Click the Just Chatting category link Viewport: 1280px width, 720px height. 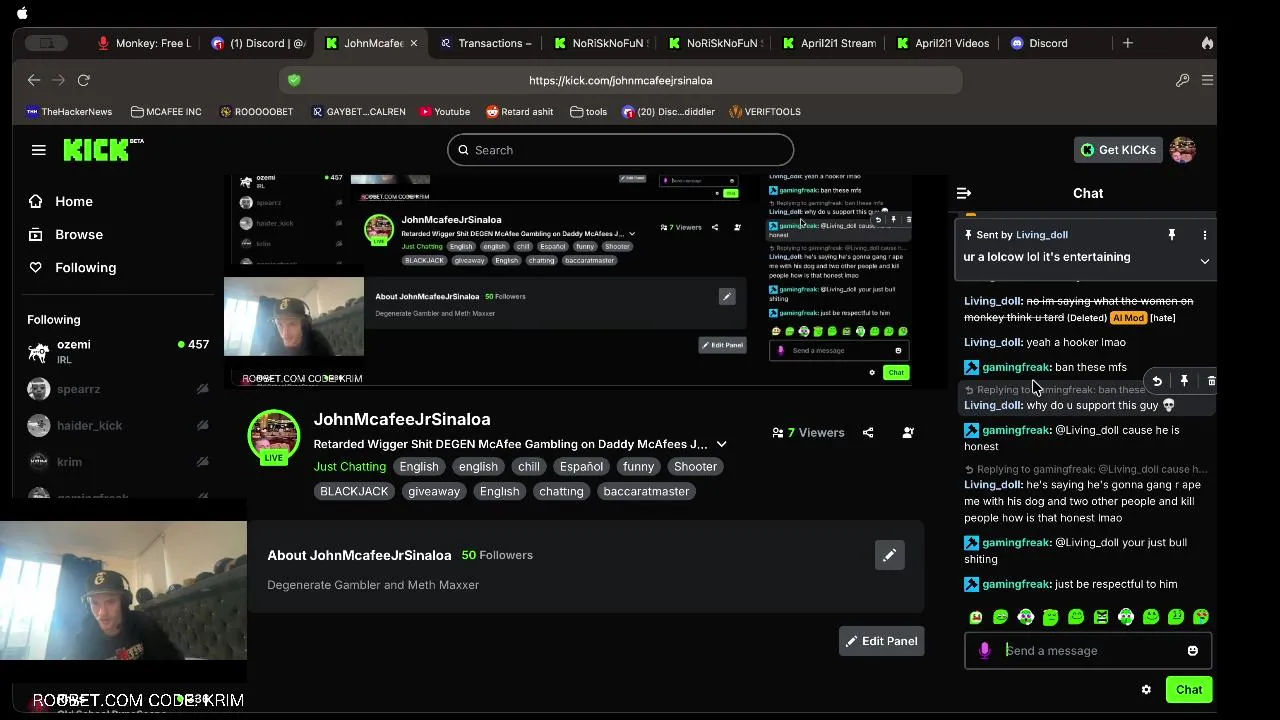[350, 467]
